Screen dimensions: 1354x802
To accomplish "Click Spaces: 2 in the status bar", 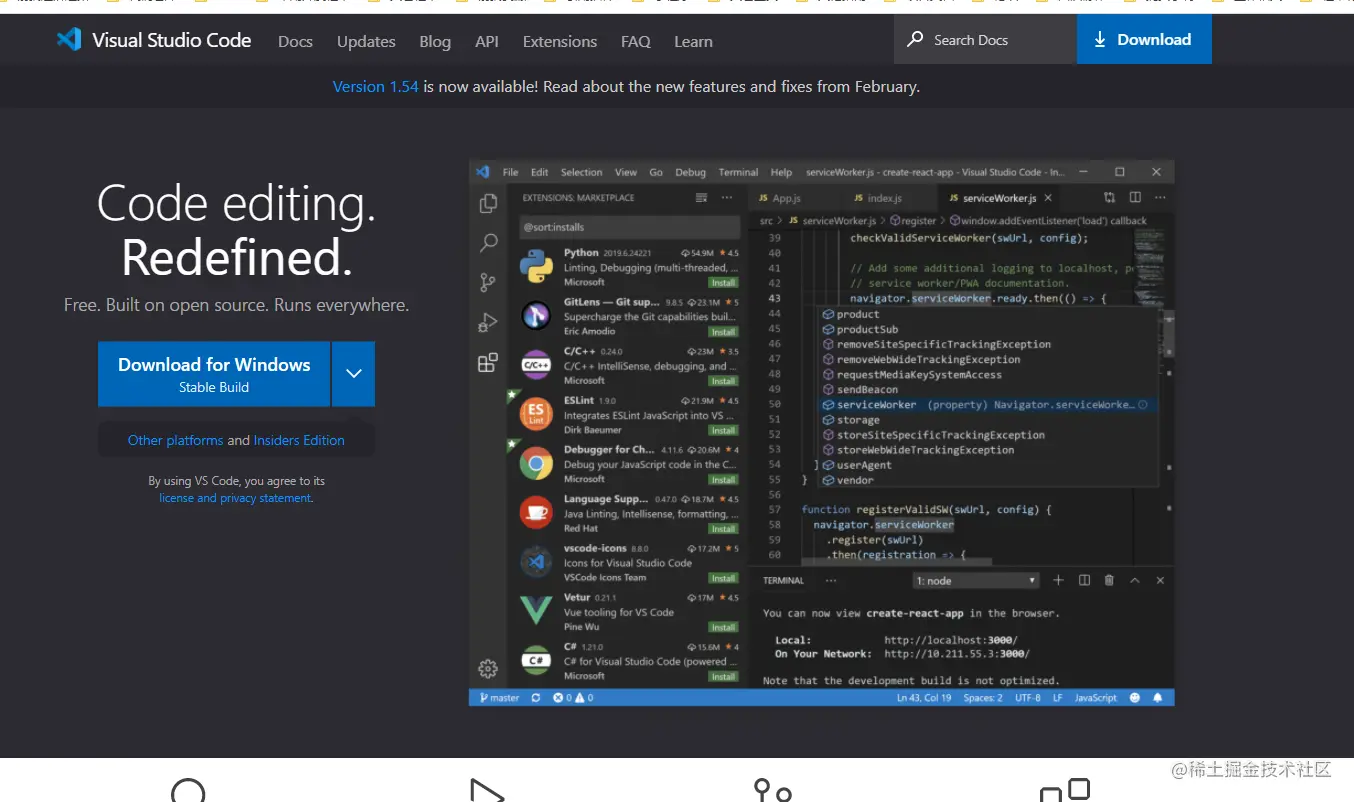I will pyautogui.click(x=983, y=698).
